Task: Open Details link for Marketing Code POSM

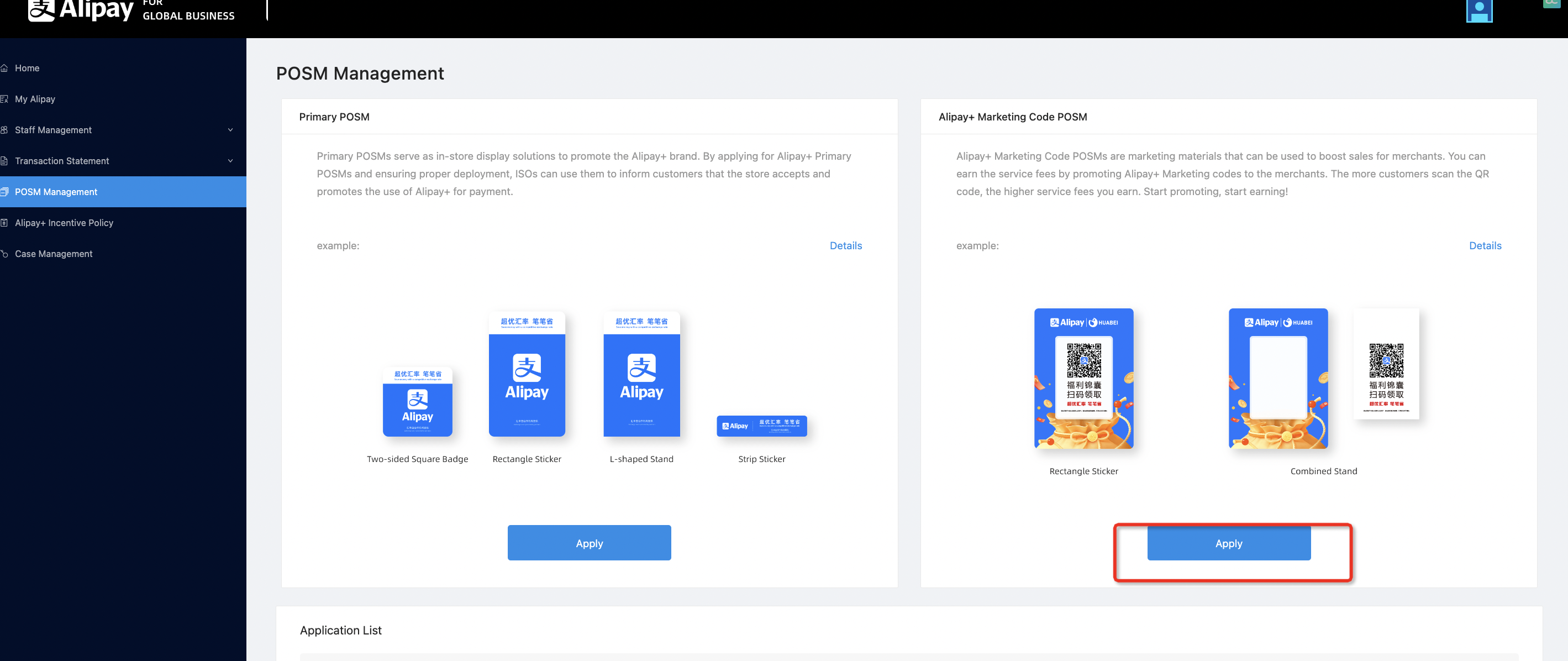Action: (x=1485, y=246)
